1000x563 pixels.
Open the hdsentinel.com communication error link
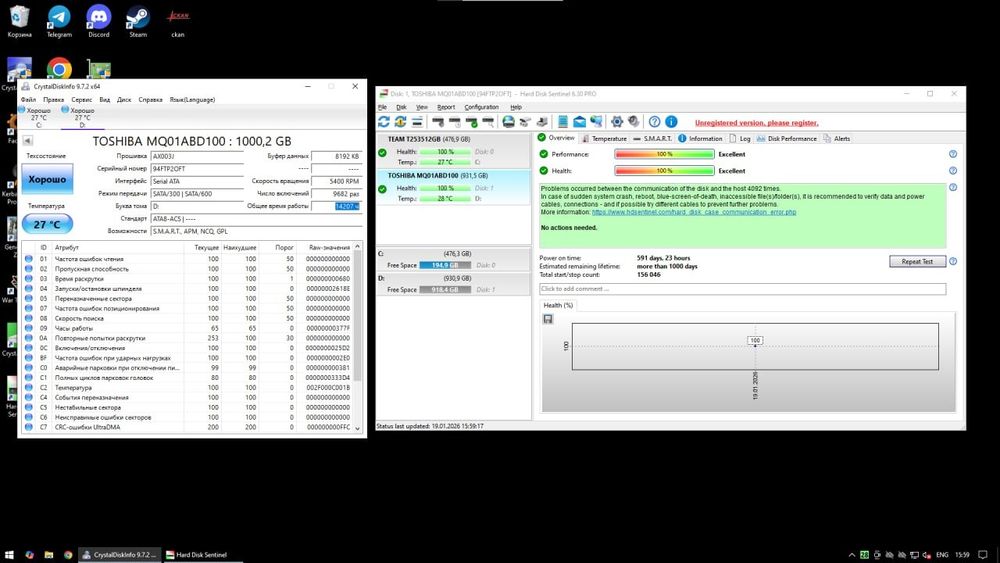[694, 212]
